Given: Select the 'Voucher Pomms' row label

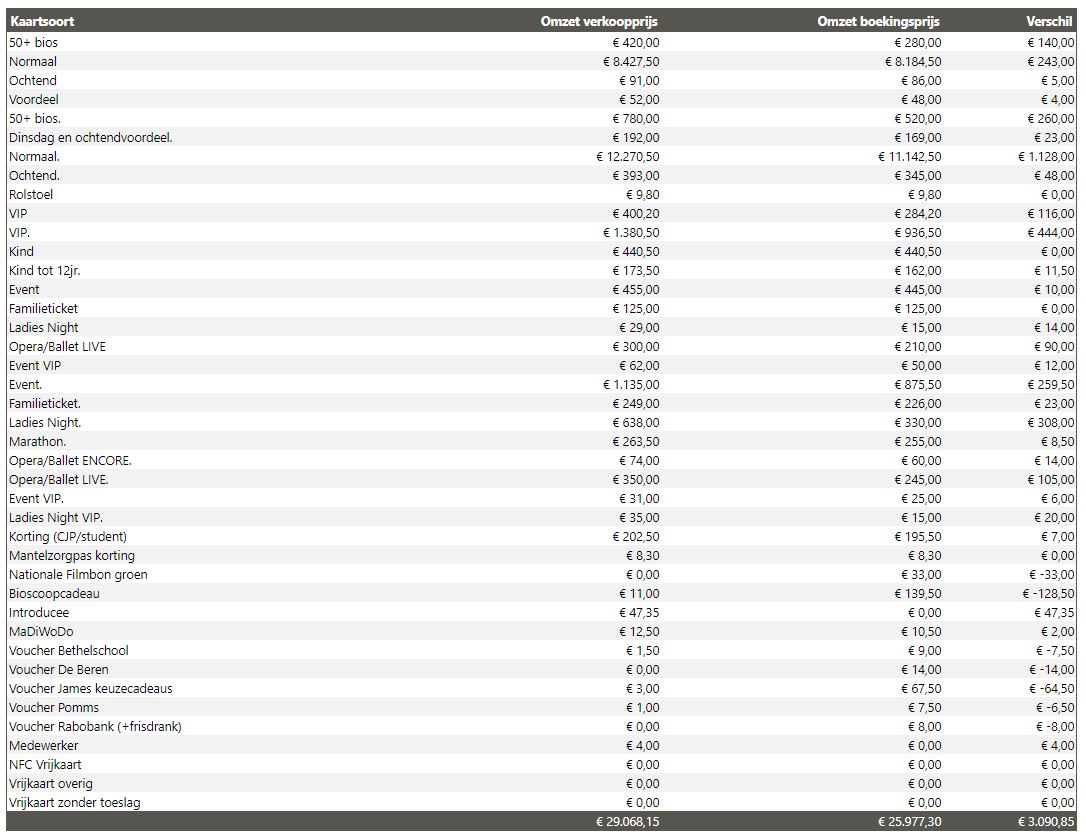Looking at the screenshot, I should point(54,708).
